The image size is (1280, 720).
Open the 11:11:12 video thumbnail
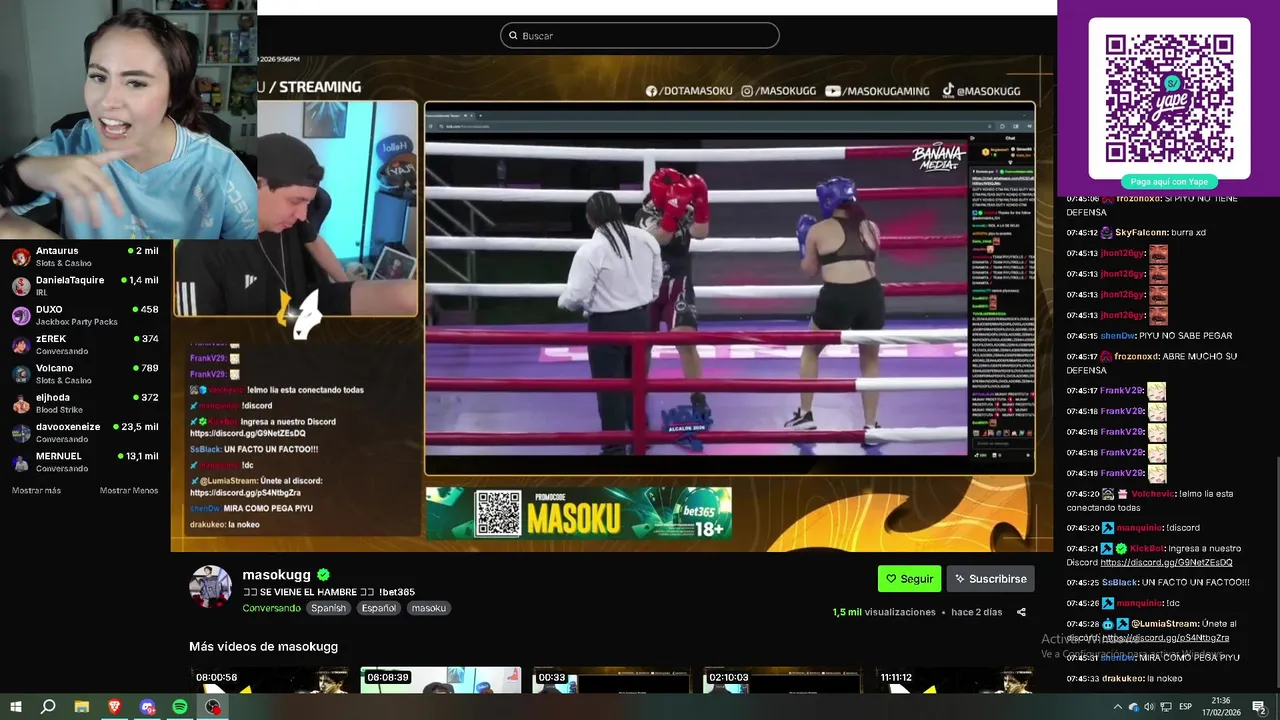tap(954, 681)
